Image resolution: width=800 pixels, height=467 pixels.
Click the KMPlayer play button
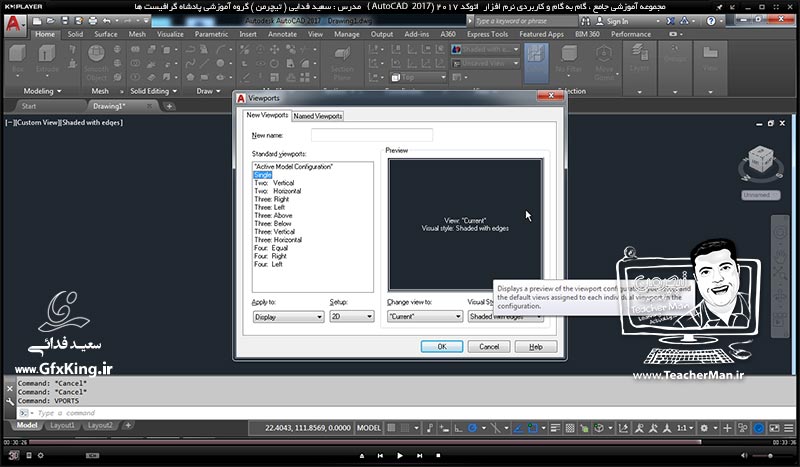[x=399, y=455]
